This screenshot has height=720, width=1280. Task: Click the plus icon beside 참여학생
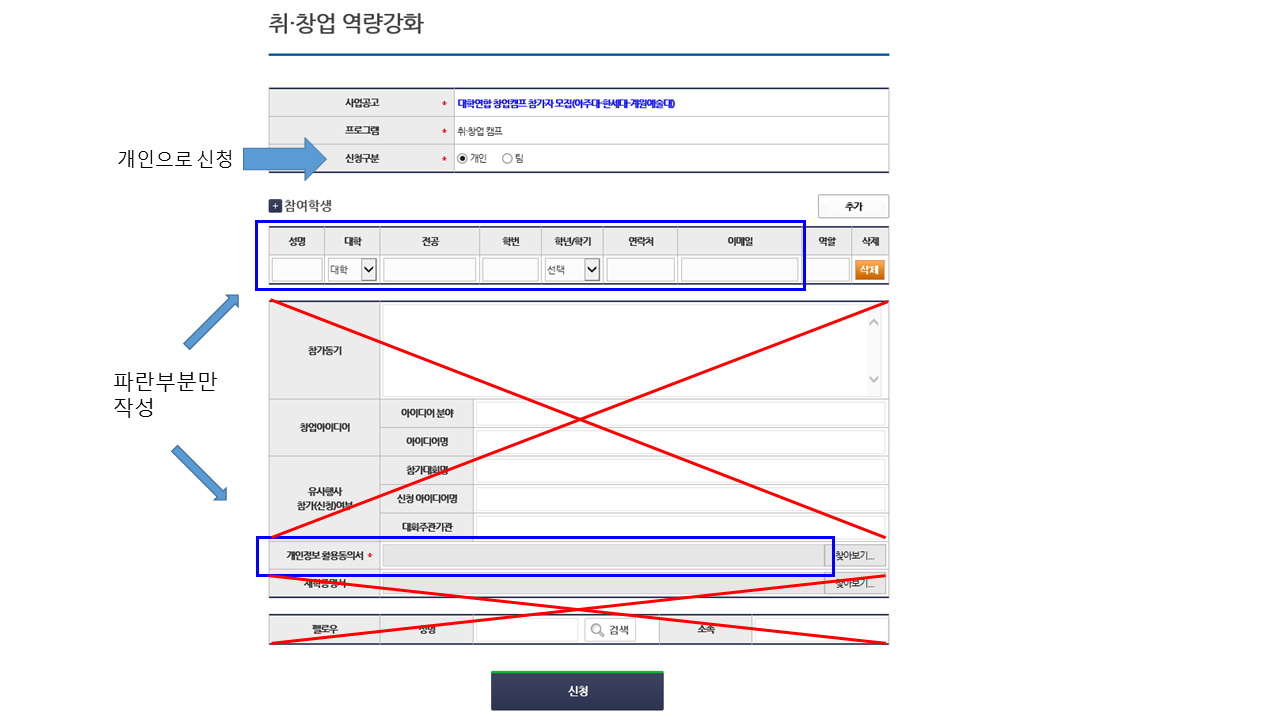click(275, 206)
